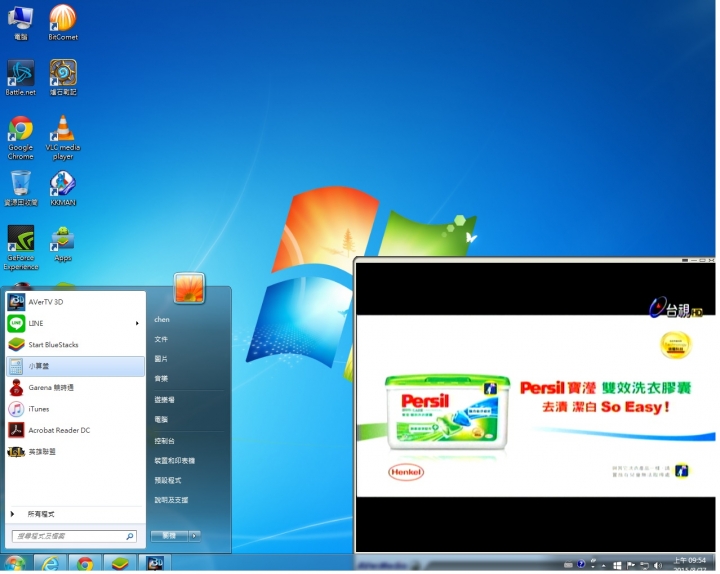Image resolution: width=720 pixels, height=574 pixels.
Task: Select the Apps desktop shortcut
Action: 63,244
